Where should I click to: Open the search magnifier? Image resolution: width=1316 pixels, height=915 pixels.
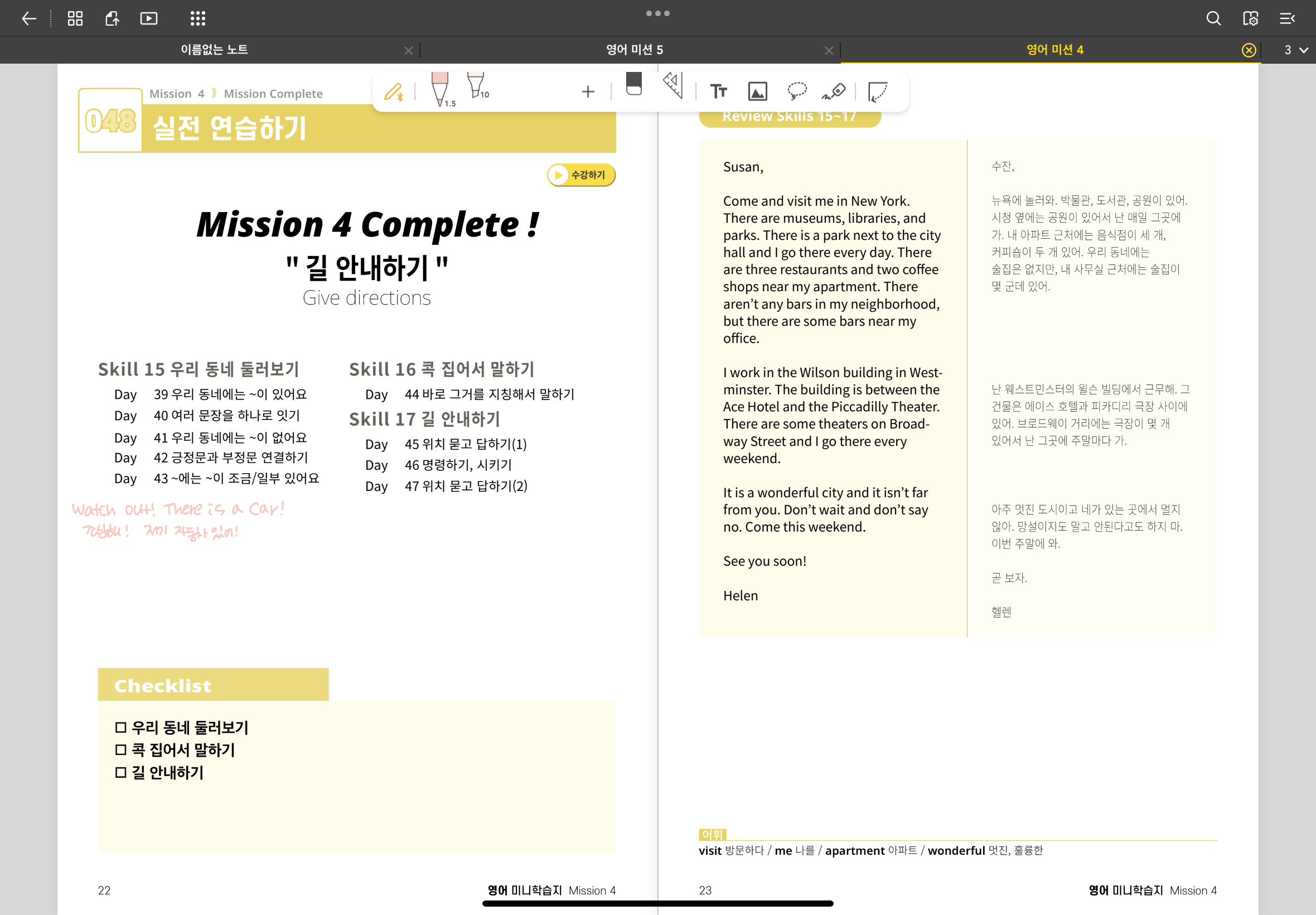[1213, 18]
